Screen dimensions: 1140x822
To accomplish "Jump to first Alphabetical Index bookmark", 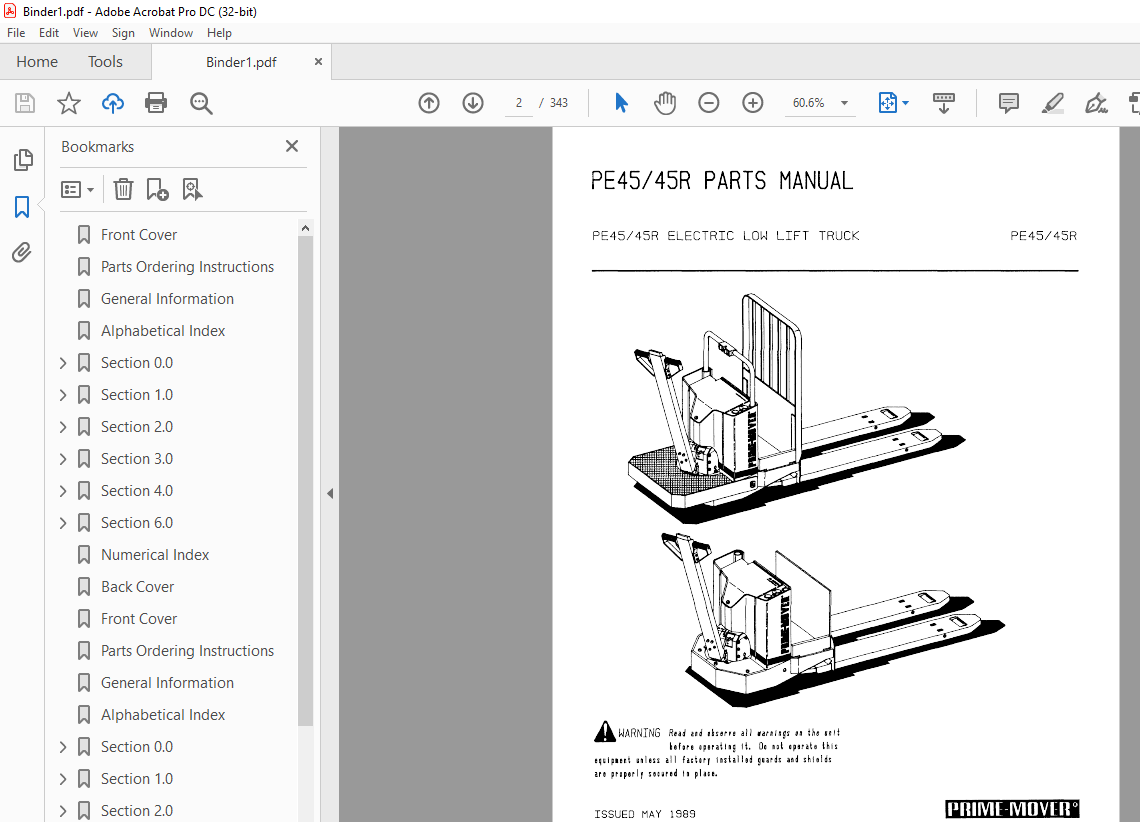I will [x=163, y=331].
